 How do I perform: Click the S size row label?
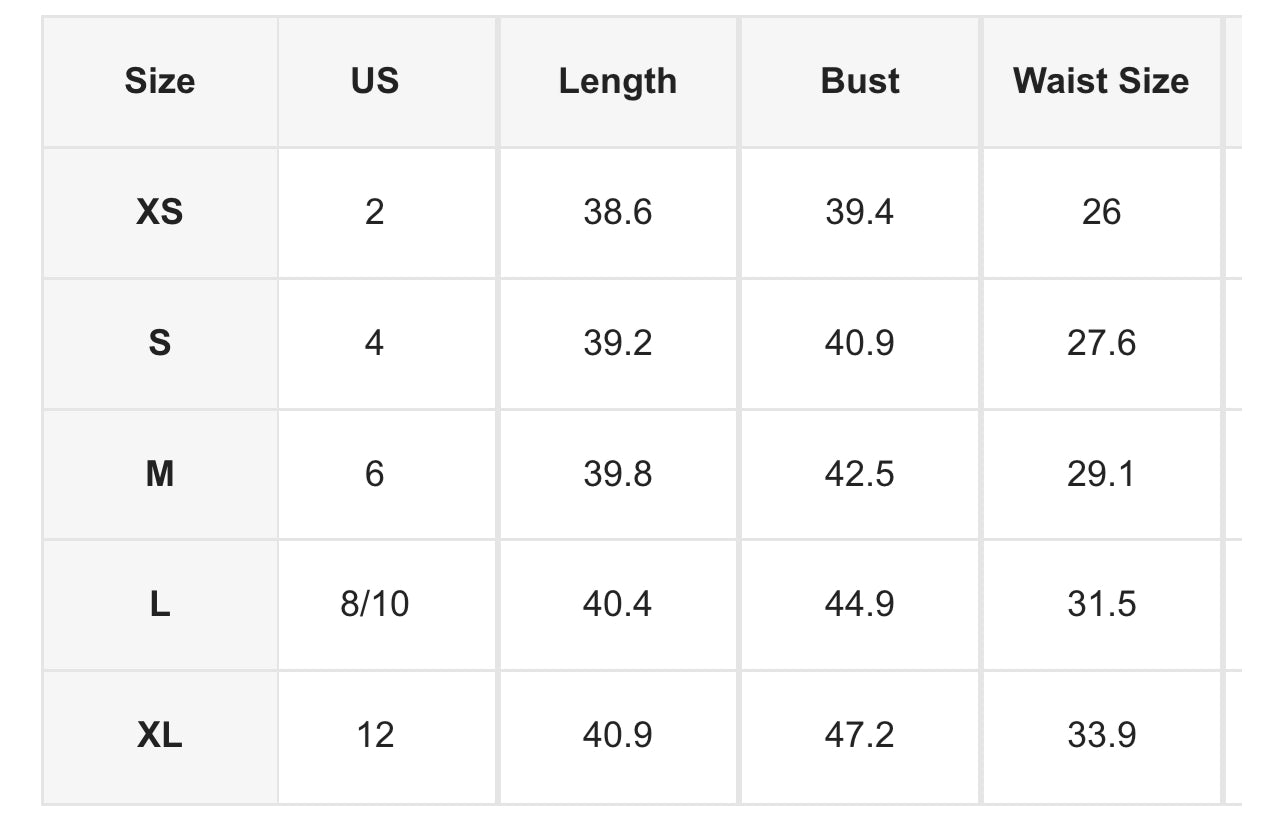(160, 343)
